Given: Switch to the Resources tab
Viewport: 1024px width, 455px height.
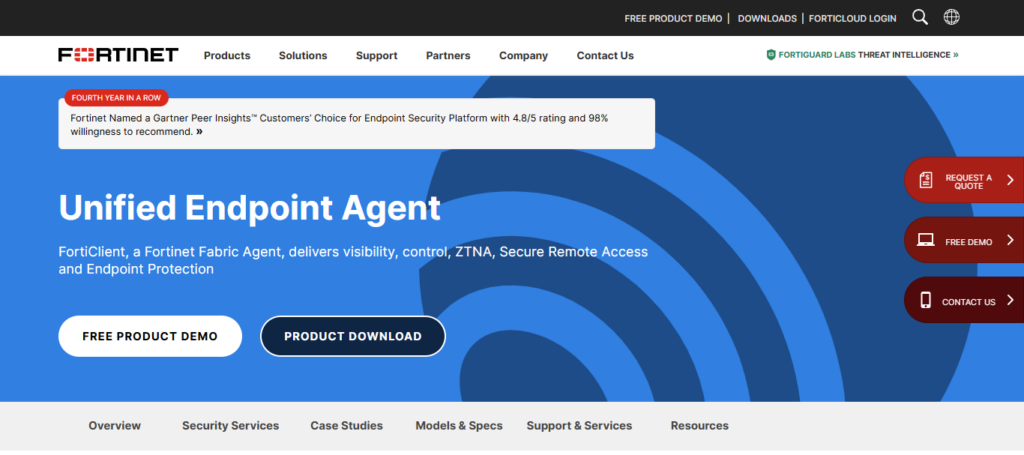Looking at the screenshot, I should coord(699,426).
